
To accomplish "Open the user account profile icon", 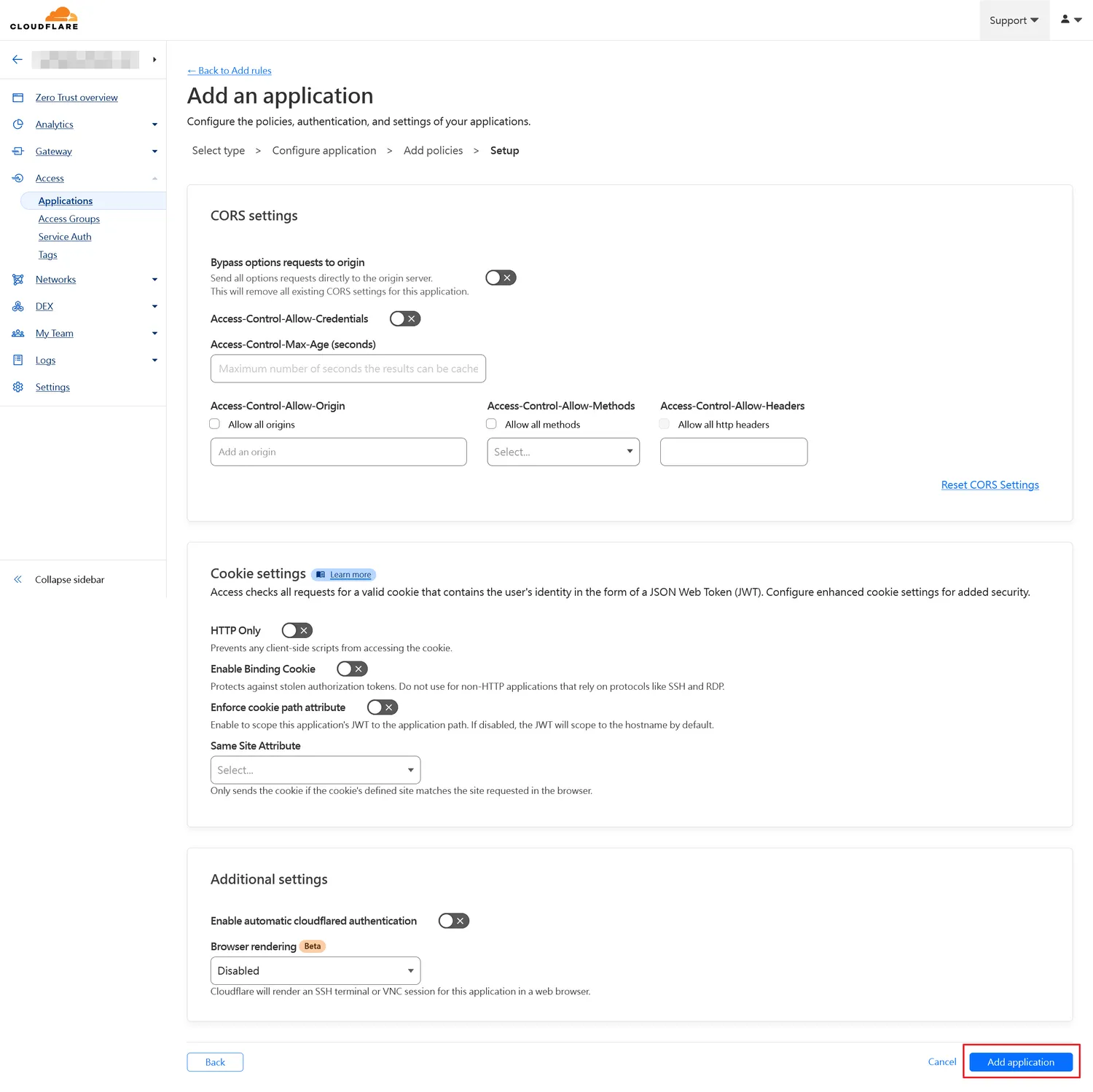I will coord(1070,20).
